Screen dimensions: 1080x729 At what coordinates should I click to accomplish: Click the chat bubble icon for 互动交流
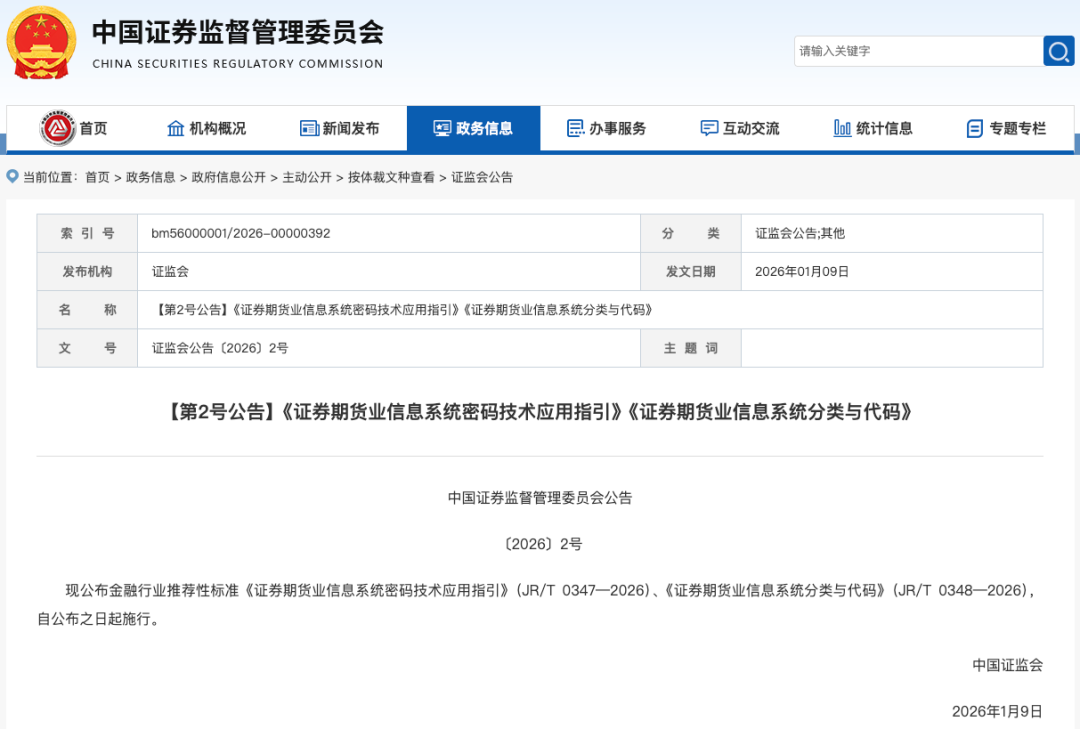click(709, 128)
